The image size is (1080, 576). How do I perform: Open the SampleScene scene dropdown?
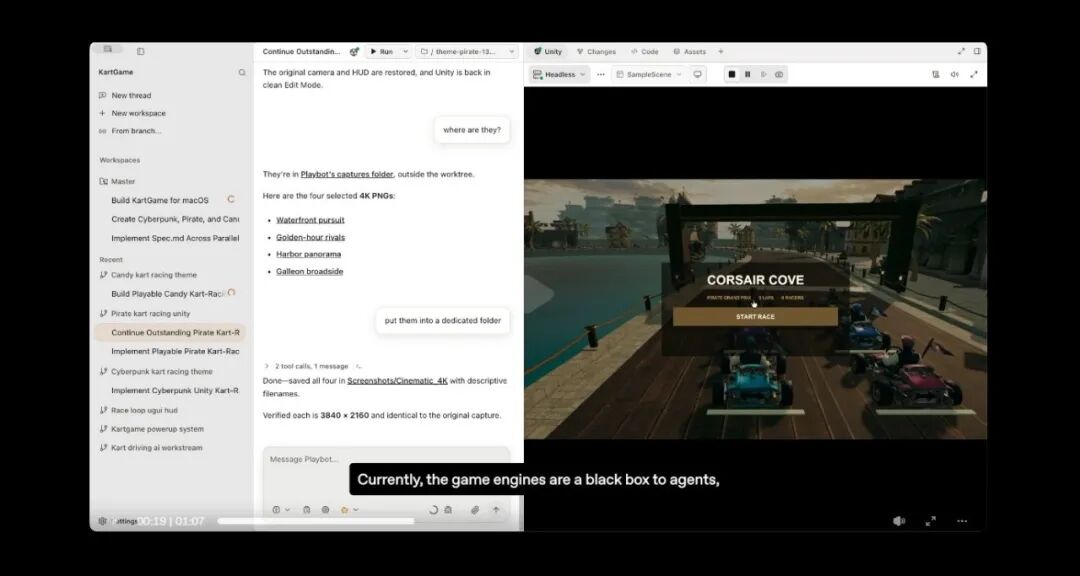[x=649, y=74]
